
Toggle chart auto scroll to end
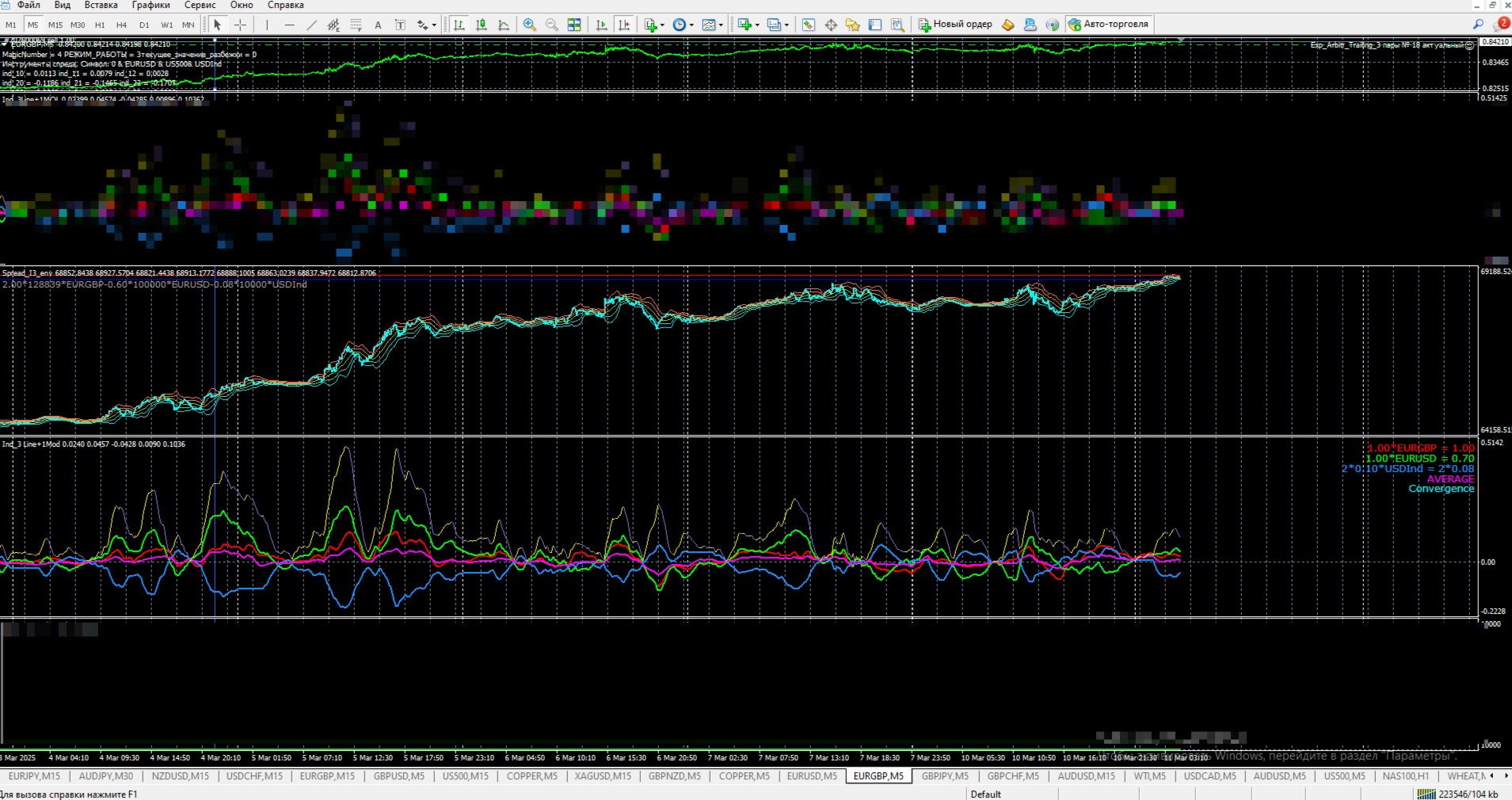point(602,25)
